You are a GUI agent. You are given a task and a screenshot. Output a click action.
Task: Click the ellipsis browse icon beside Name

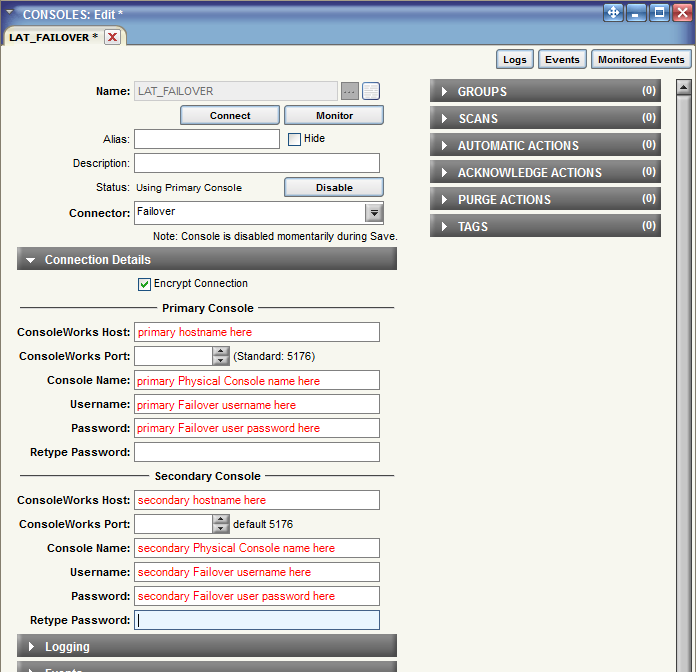pyautogui.click(x=349, y=91)
